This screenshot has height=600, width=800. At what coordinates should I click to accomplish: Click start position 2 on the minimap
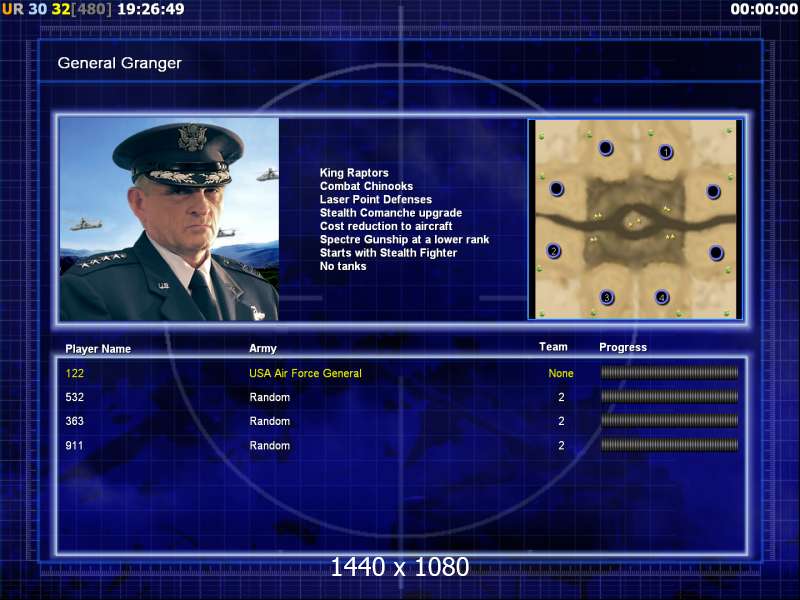[554, 251]
